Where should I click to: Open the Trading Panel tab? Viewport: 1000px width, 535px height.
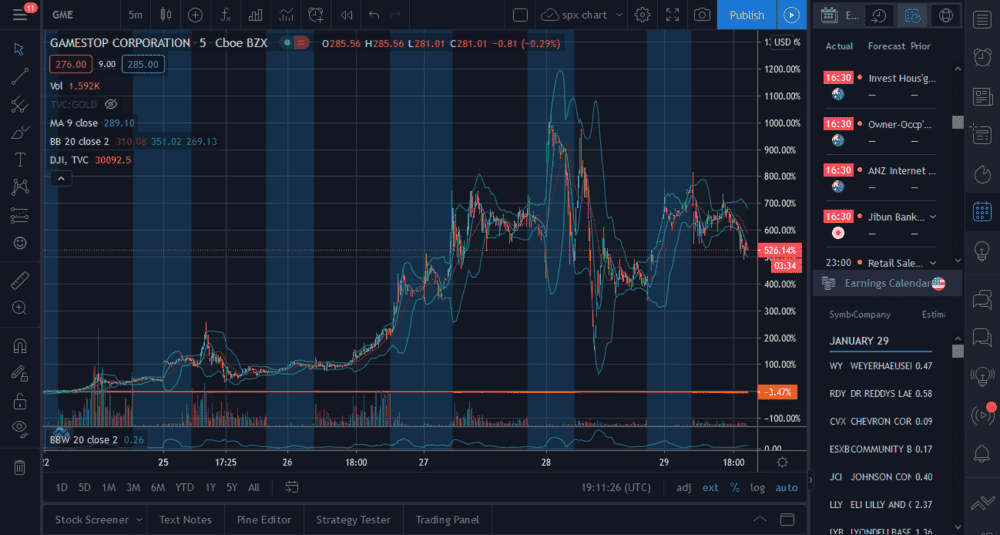[447, 520]
